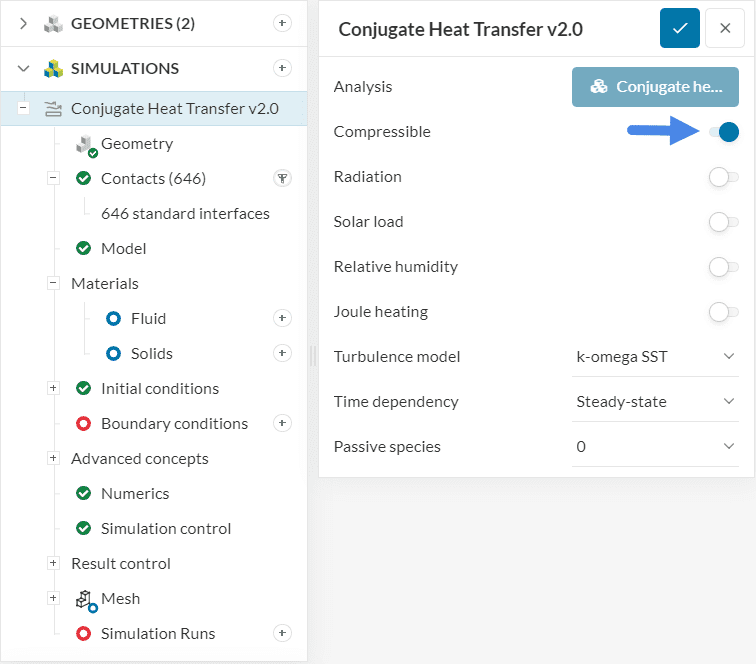Click the add simulation plus icon
The height and width of the screenshot is (664, 756).
pyautogui.click(x=282, y=68)
